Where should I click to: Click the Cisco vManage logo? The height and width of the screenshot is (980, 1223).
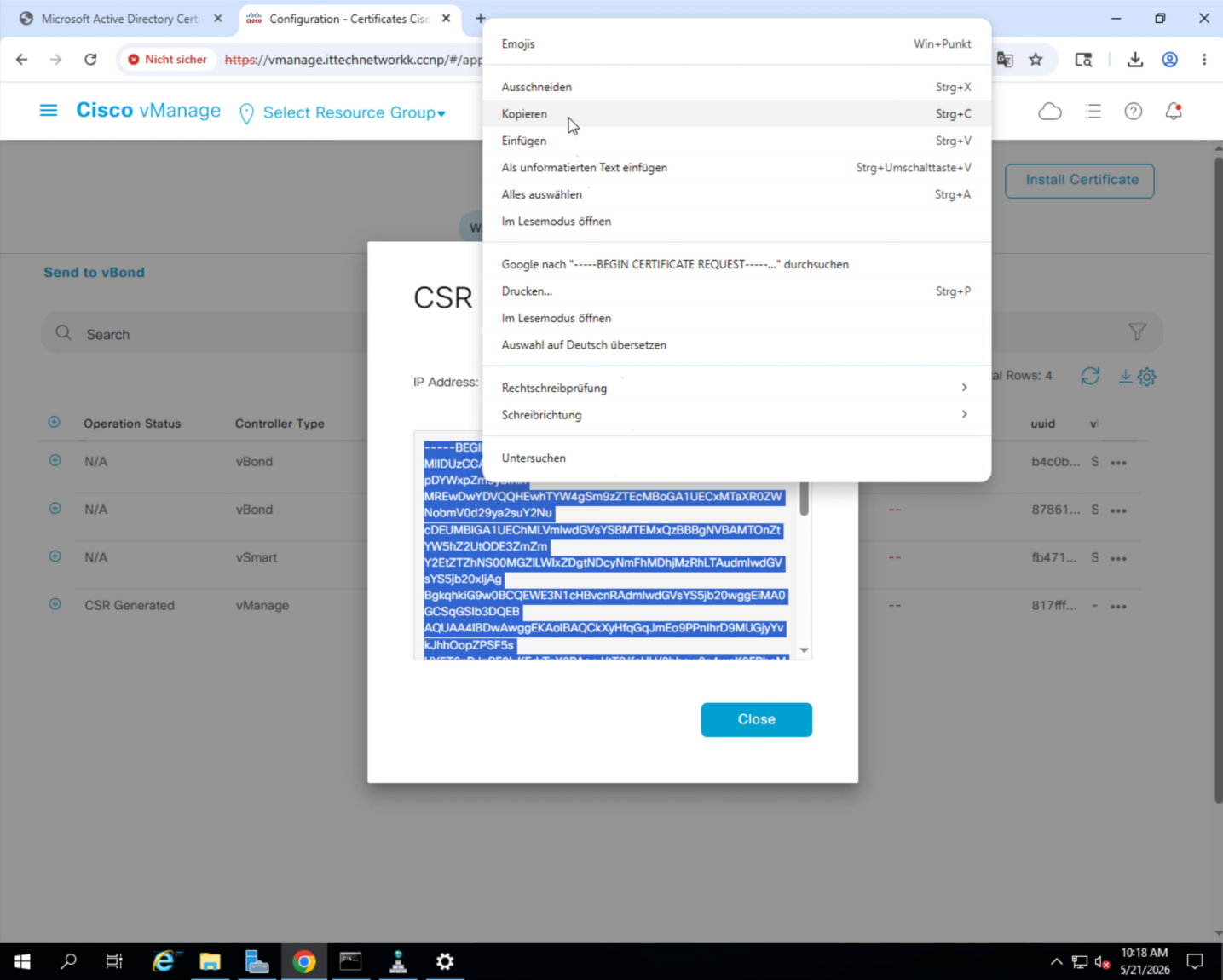pos(148,111)
